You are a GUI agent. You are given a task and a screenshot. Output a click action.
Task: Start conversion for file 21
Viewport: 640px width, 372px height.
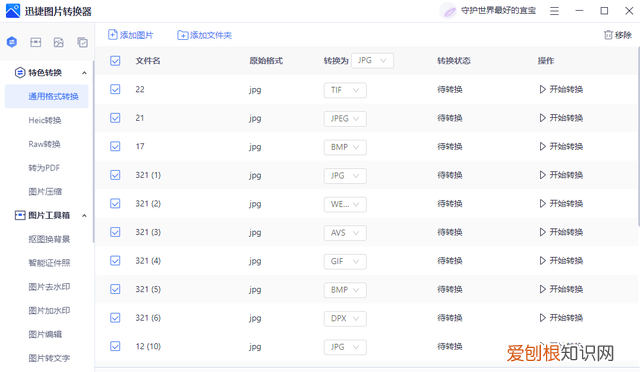click(x=561, y=118)
